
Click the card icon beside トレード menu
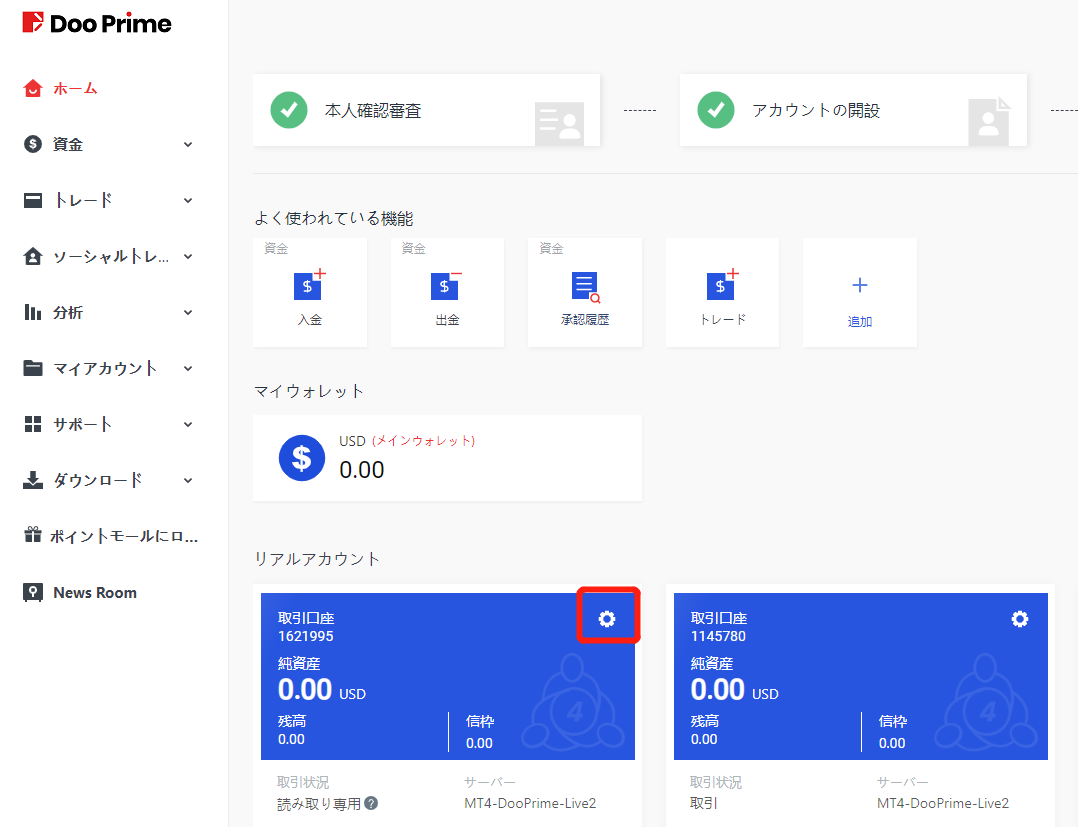tap(32, 200)
